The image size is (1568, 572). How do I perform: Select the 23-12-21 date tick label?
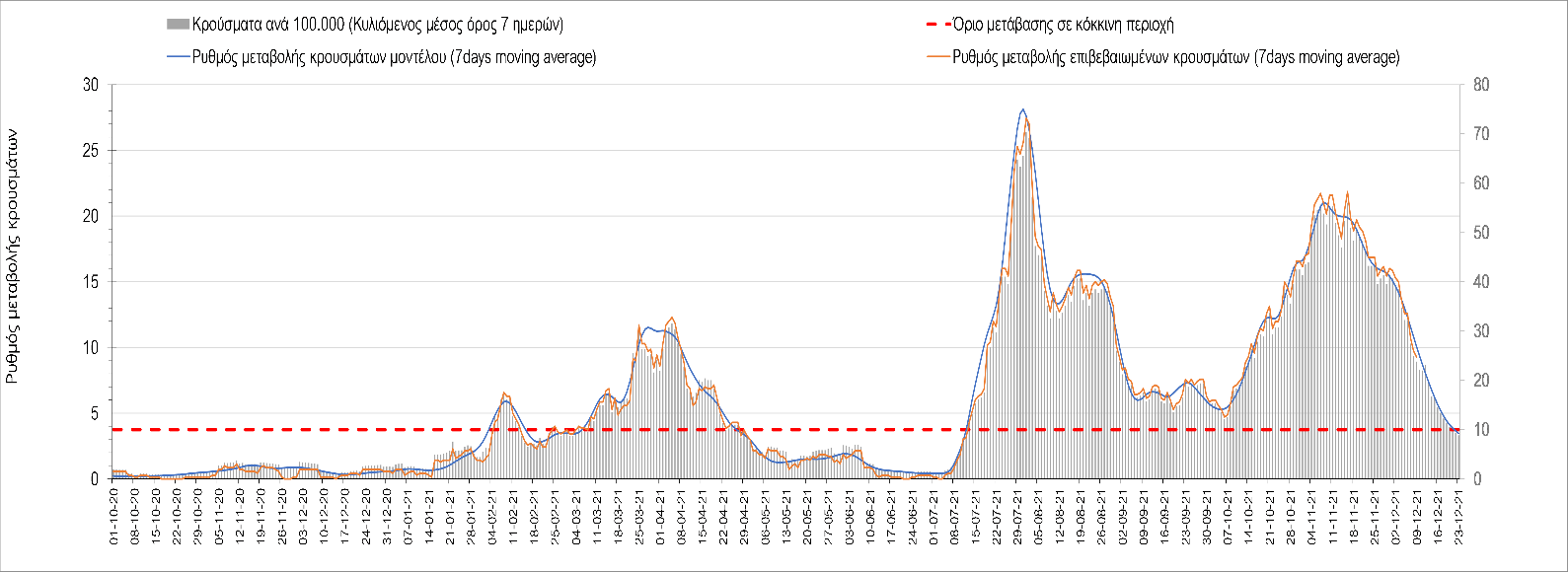tap(1459, 515)
